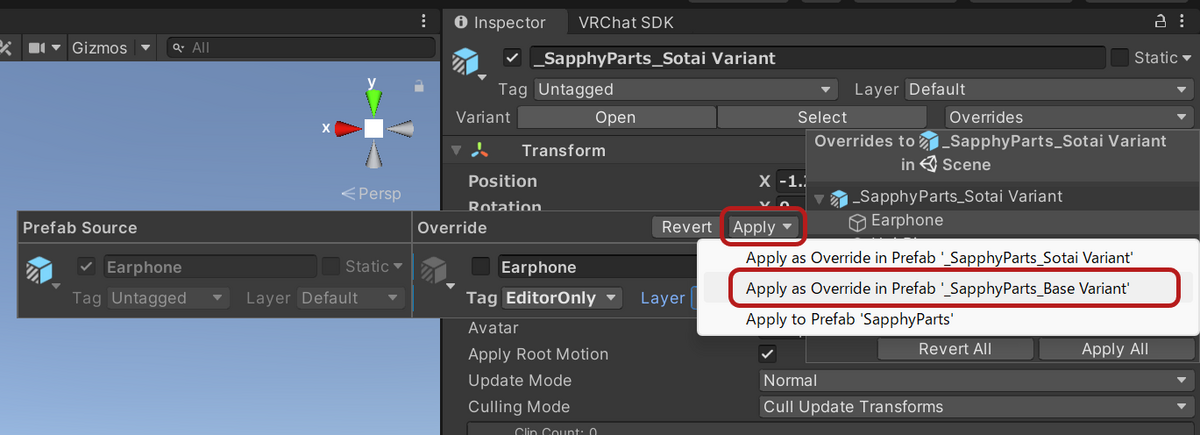Click the prefab cube icon in Inspector header
The height and width of the screenshot is (435, 1200).
(x=467, y=60)
